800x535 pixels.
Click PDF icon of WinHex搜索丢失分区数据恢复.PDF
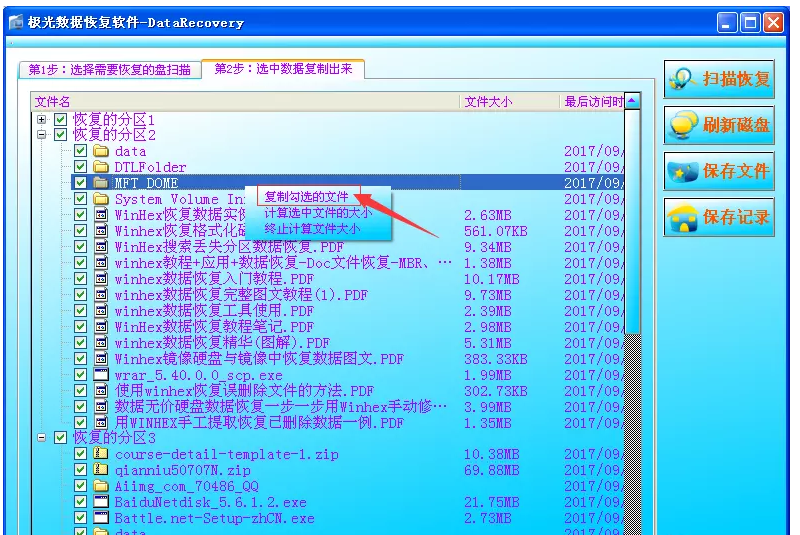click(101, 247)
